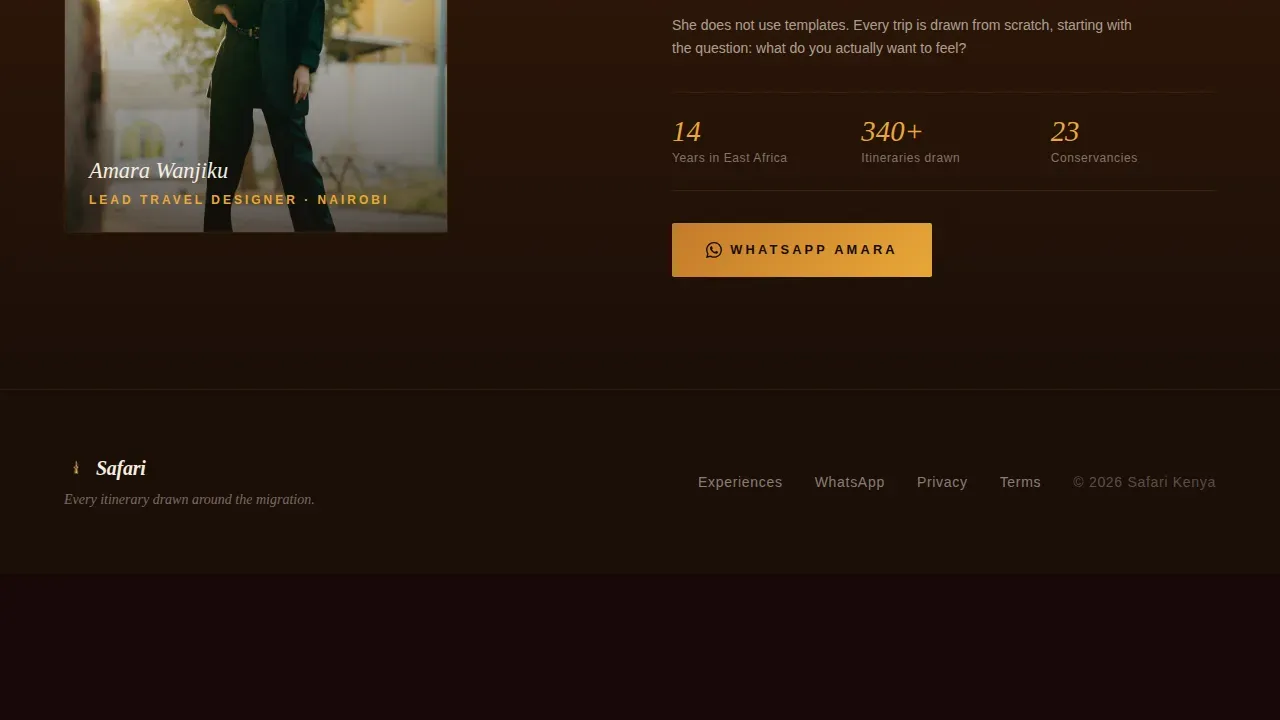
Task: Click the WhatsApp Amara button
Action: coord(802,250)
